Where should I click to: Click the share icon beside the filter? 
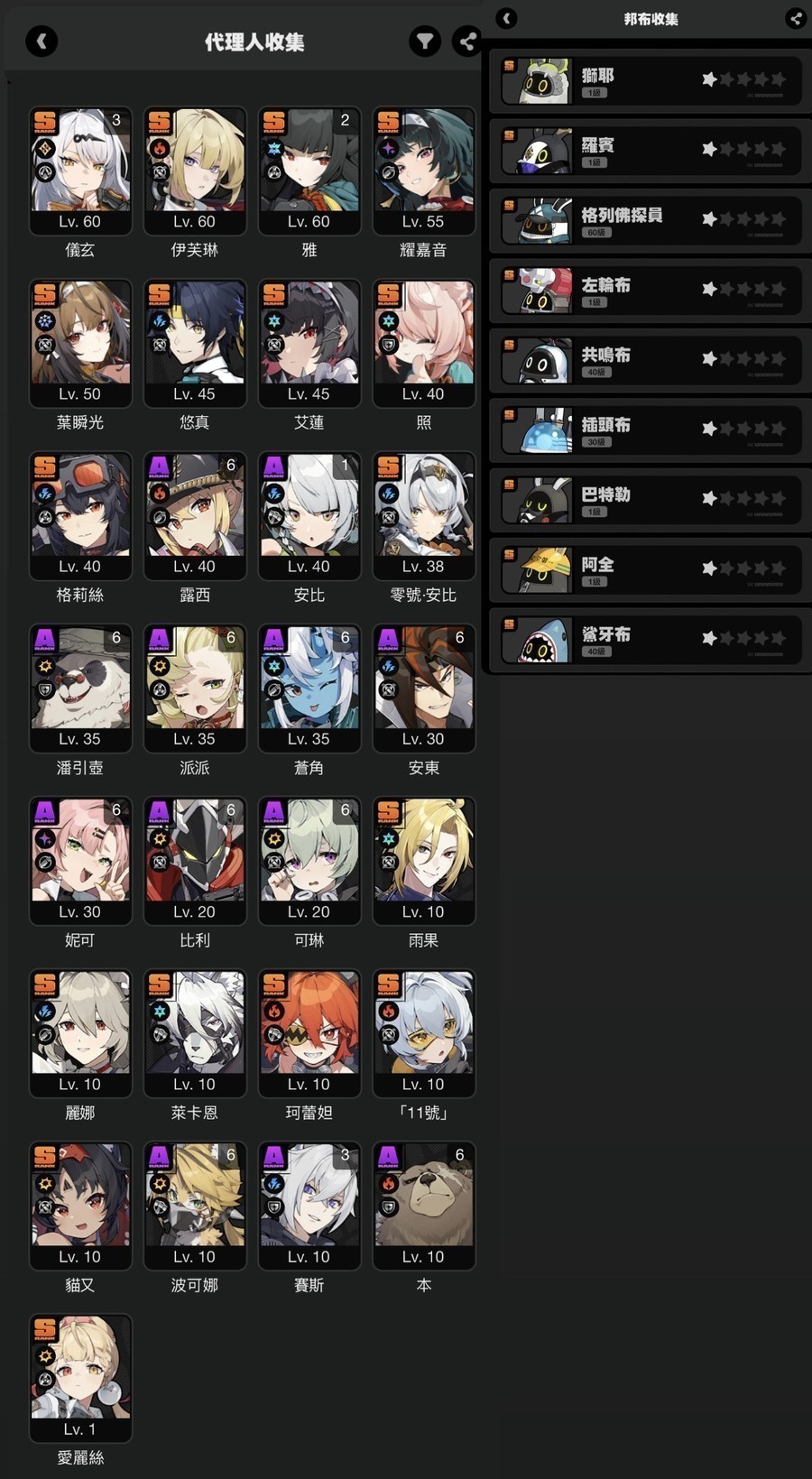click(x=466, y=41)
